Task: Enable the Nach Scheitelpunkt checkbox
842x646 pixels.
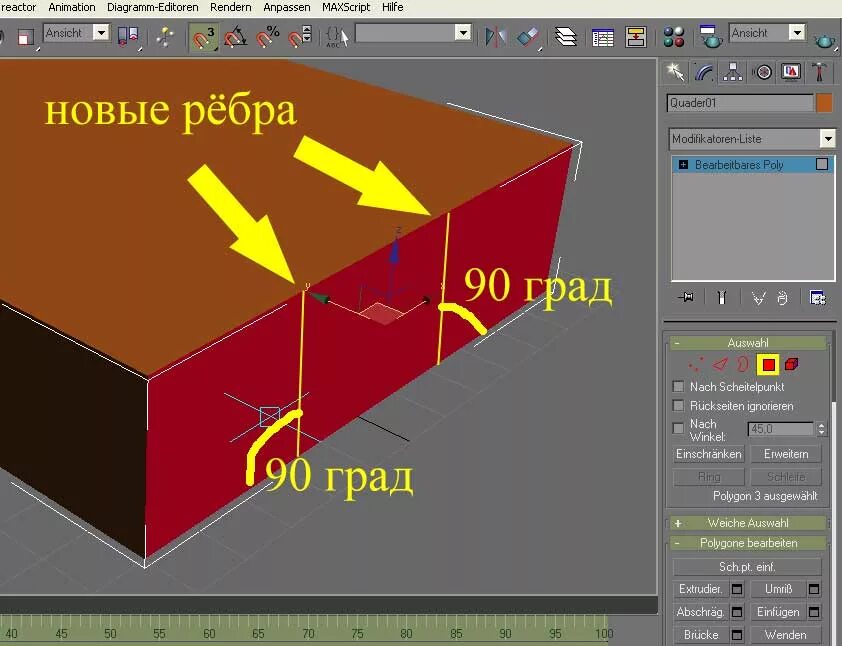Action: point(676,386)
